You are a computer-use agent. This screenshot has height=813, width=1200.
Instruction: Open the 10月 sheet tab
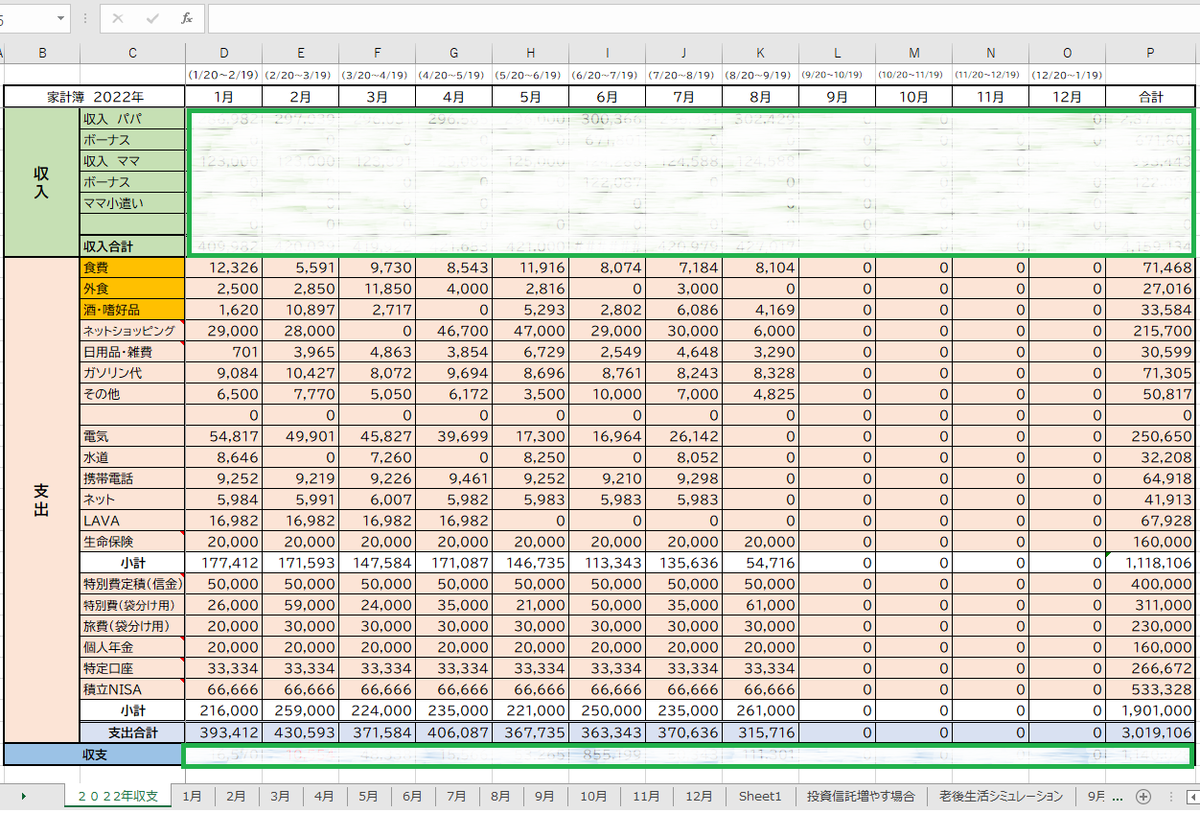click(x=593, y=797)
